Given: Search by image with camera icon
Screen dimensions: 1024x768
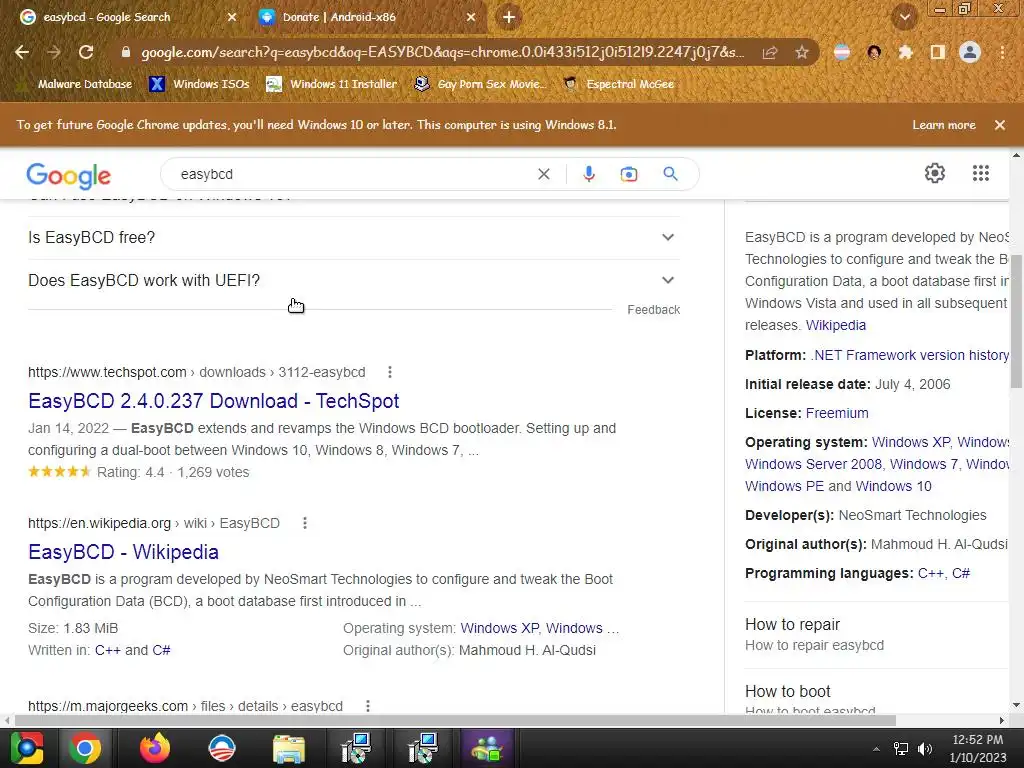Looking at the screenshot, I should 629,174.
